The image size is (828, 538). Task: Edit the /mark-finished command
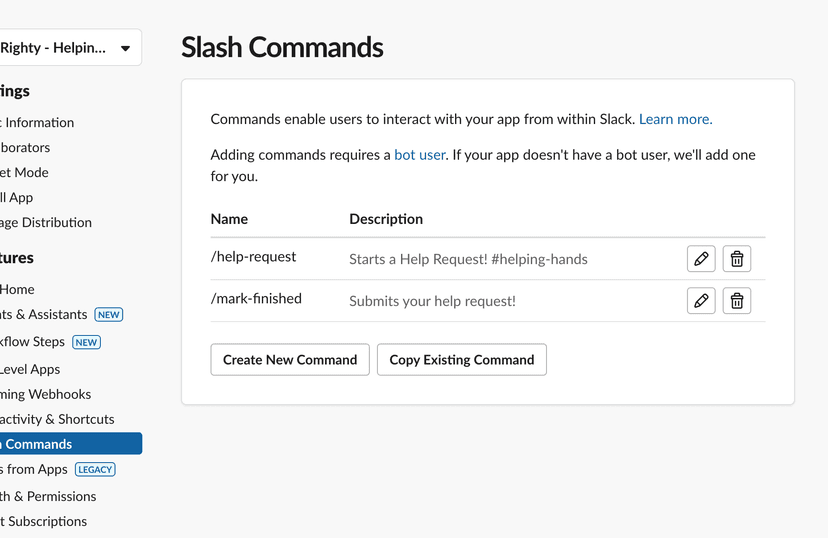[701, 301]
